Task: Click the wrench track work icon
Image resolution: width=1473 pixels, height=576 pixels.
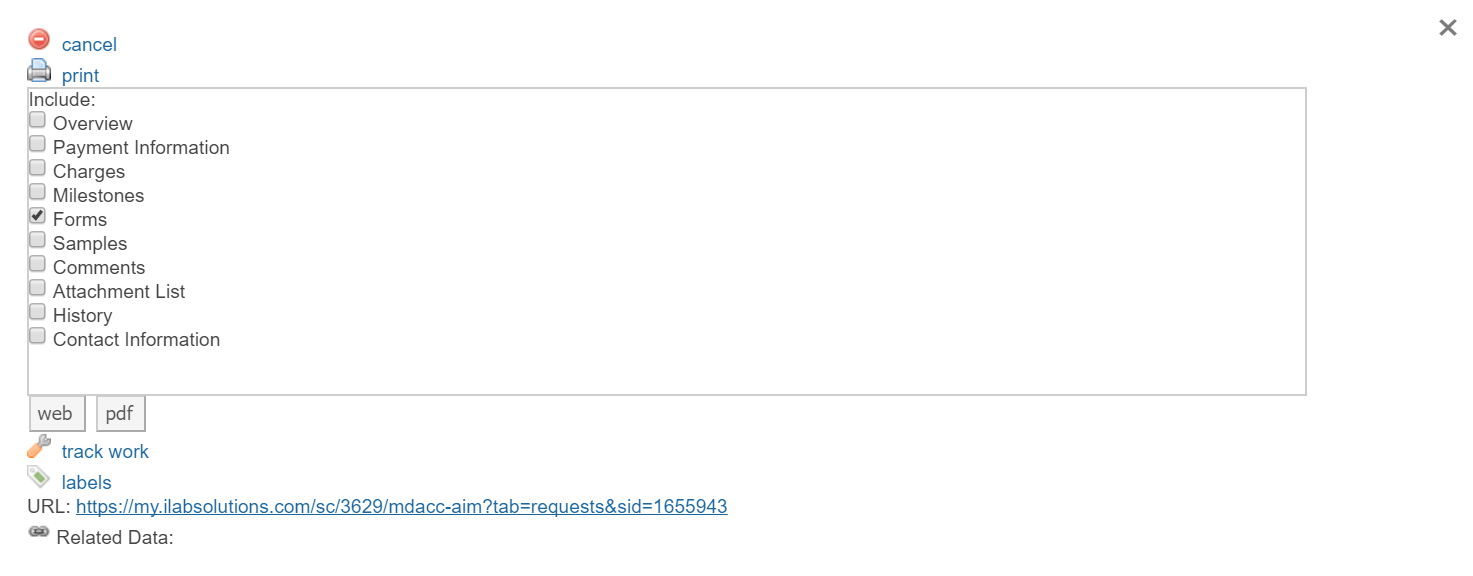Action: [39, 447]
